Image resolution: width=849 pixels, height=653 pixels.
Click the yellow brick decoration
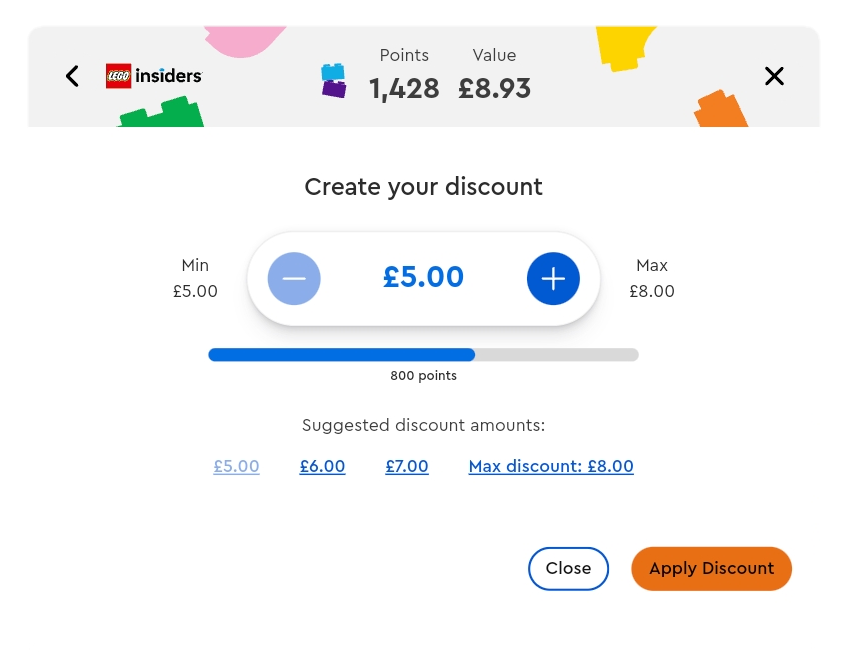[624, 44]
